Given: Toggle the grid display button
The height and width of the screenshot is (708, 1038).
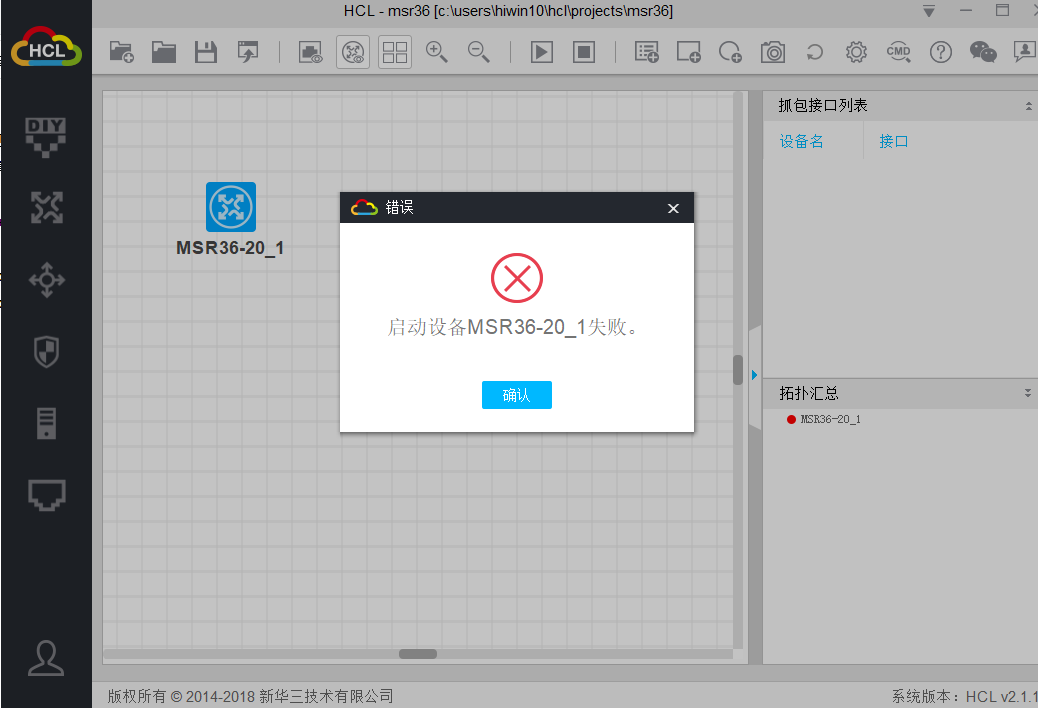Looking at the screenshot, I should [x=395, y=52].
